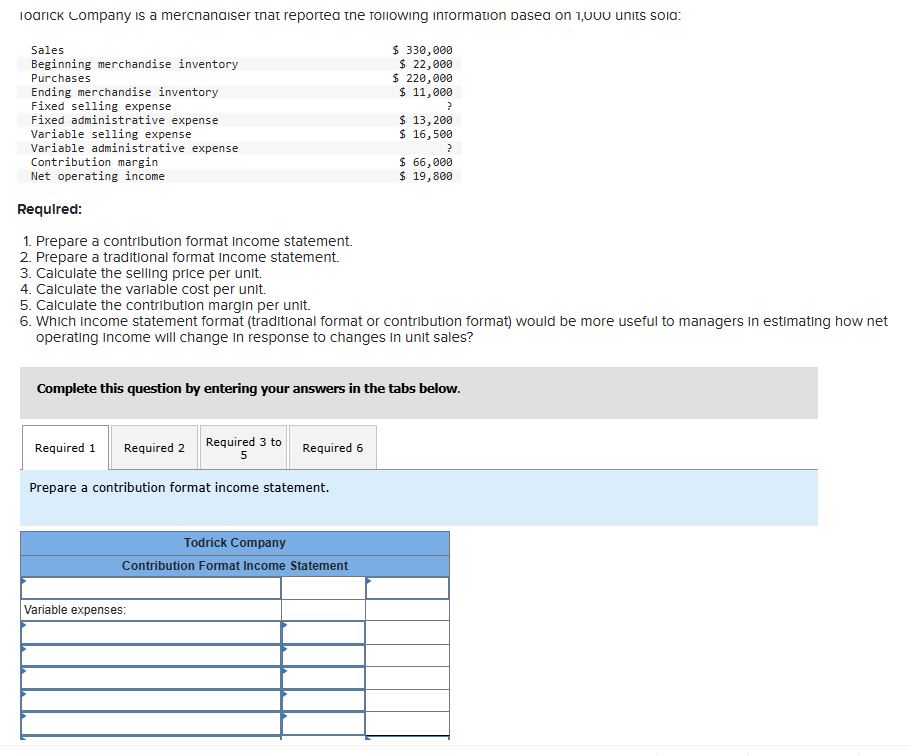
Task: Open the middle-column dropdown on the last expense row
Action: (285, 717)
